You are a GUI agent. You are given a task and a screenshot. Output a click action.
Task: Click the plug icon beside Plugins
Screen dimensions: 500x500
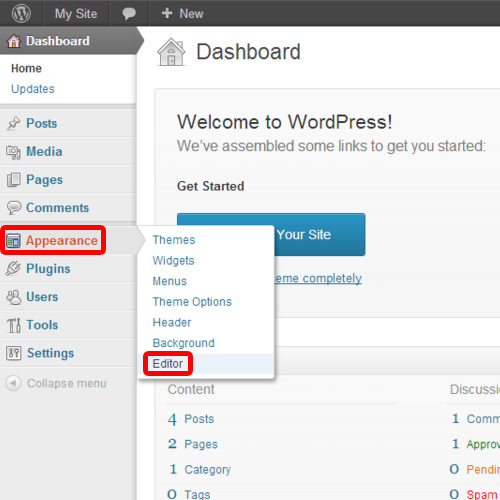(x=13, y=269)
